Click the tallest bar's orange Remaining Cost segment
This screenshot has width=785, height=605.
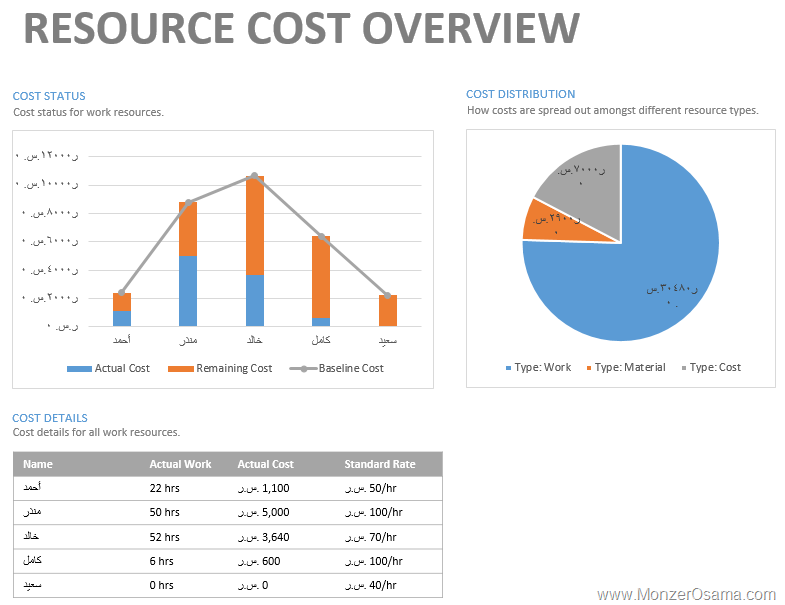[255, 226]
